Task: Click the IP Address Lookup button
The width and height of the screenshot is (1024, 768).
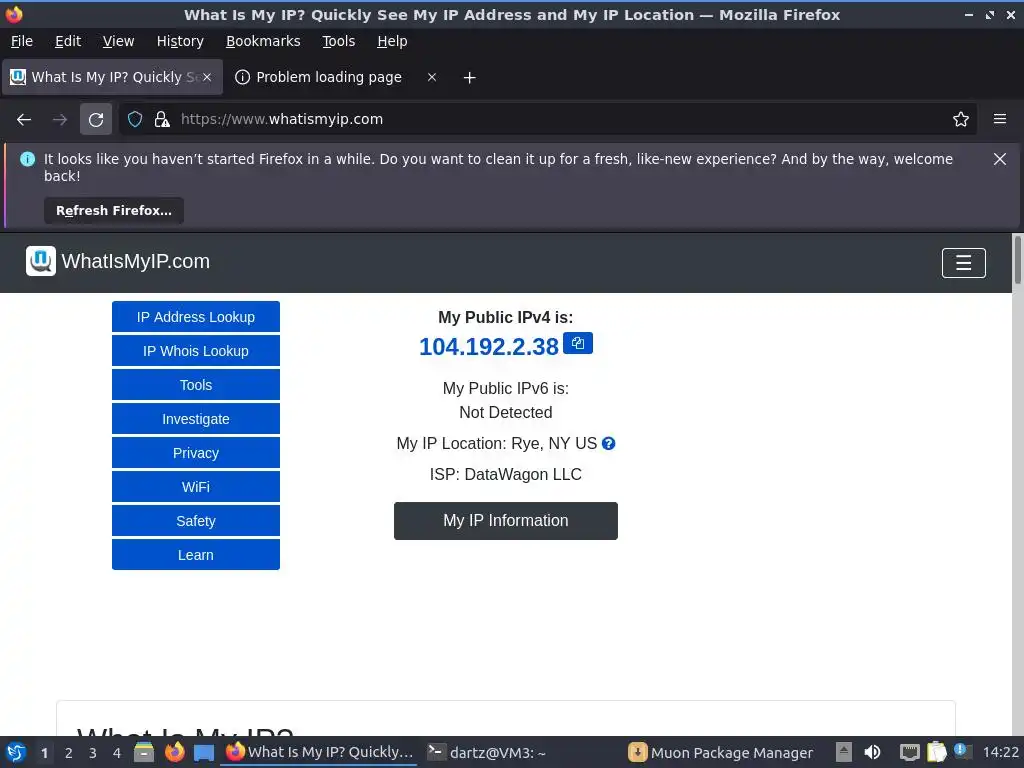Action: pos(196,317)
